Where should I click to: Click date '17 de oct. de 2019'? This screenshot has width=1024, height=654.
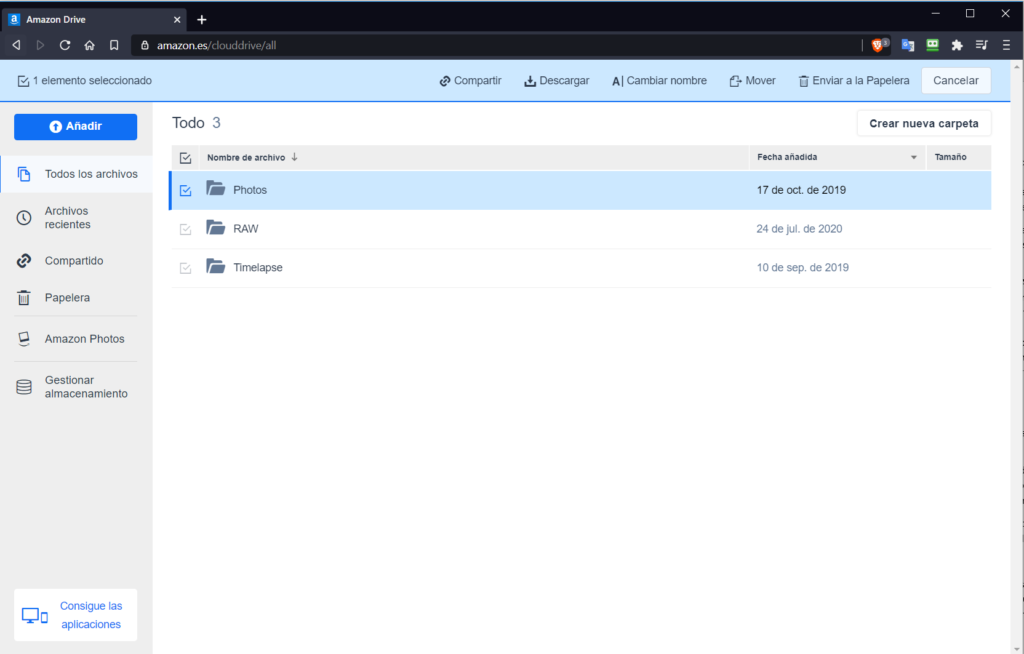(x=801, y=190)
